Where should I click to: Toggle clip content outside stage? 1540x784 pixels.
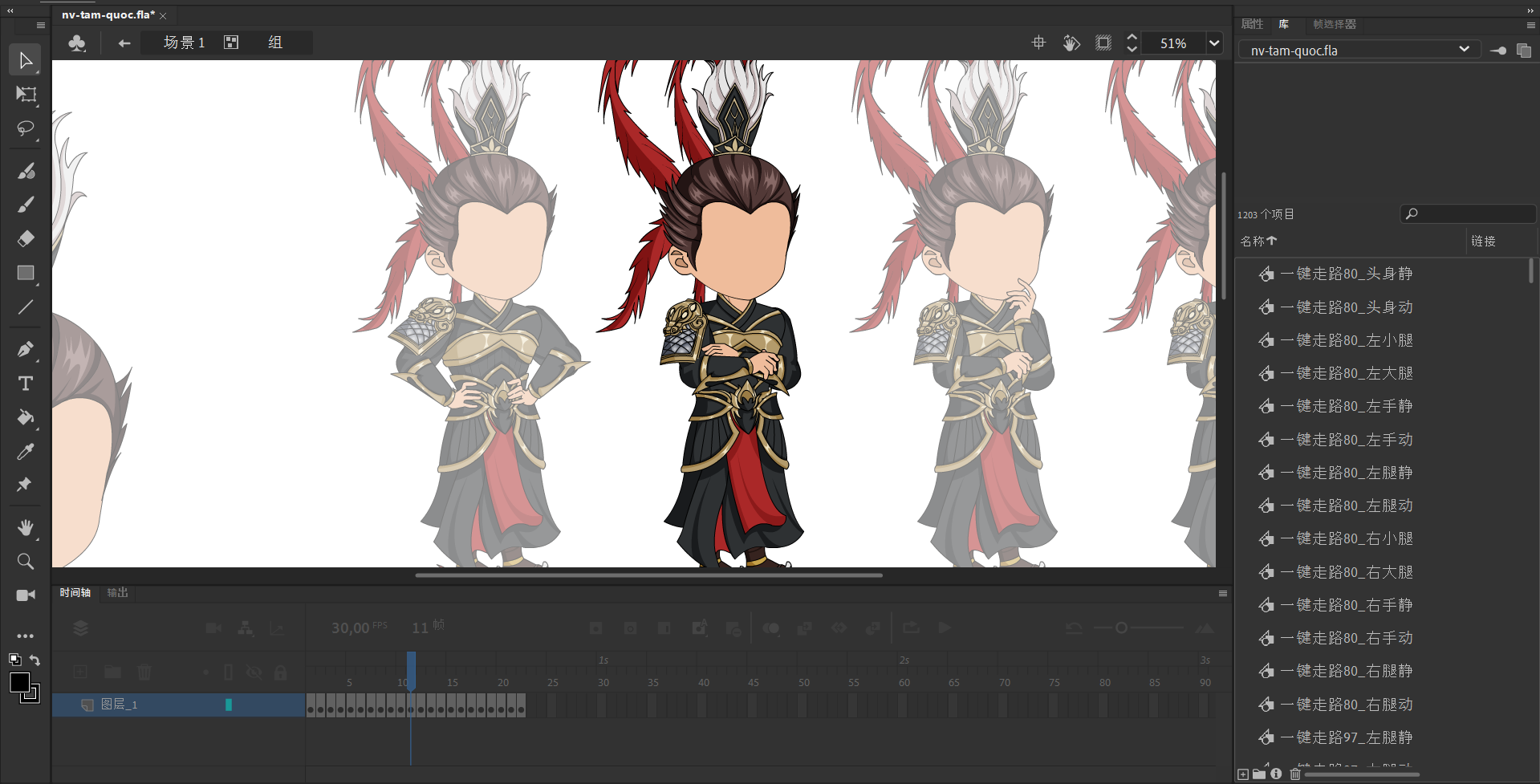1103,43
